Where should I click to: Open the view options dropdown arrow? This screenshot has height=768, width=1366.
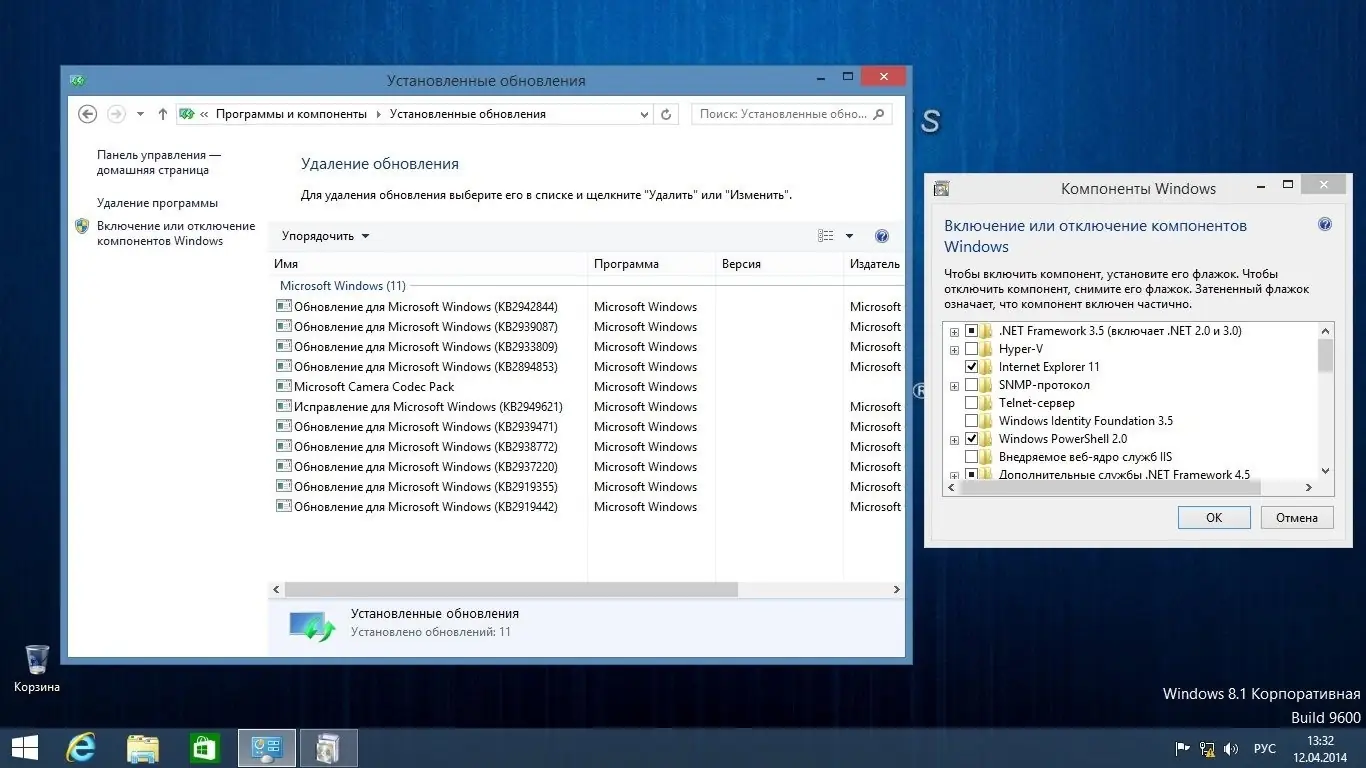[x=849, y=236]
